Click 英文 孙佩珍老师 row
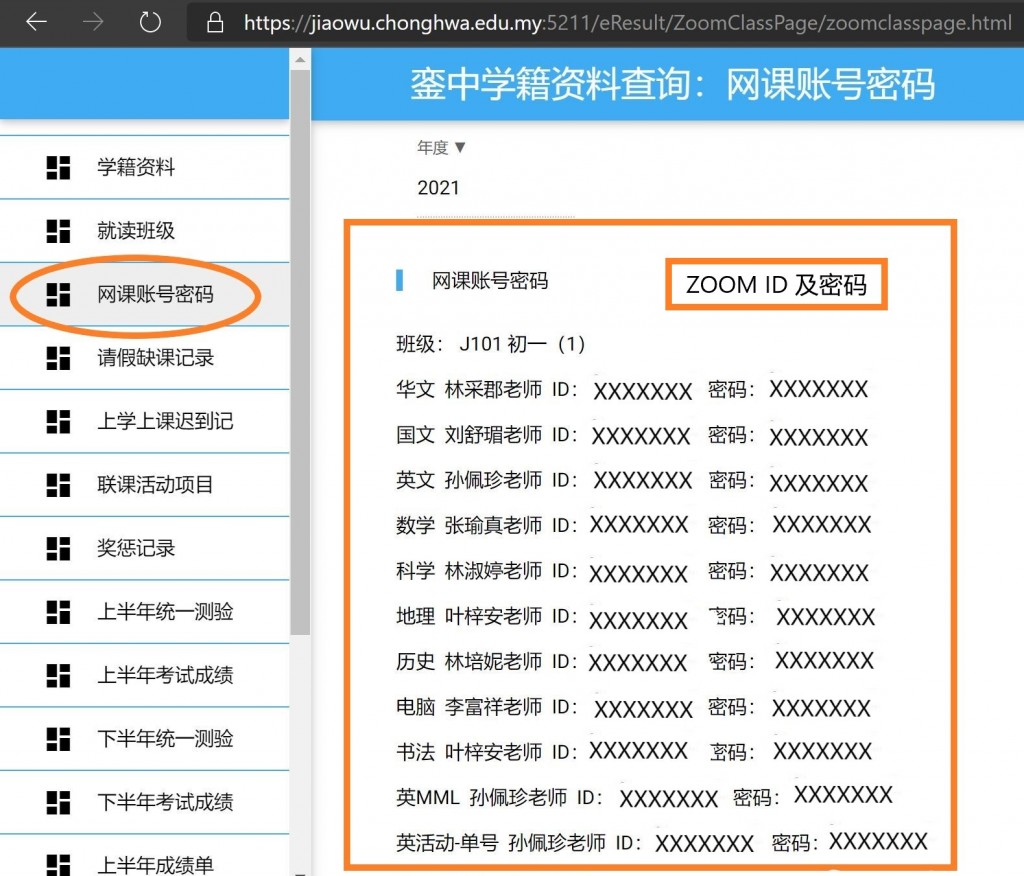 [632, 481]
